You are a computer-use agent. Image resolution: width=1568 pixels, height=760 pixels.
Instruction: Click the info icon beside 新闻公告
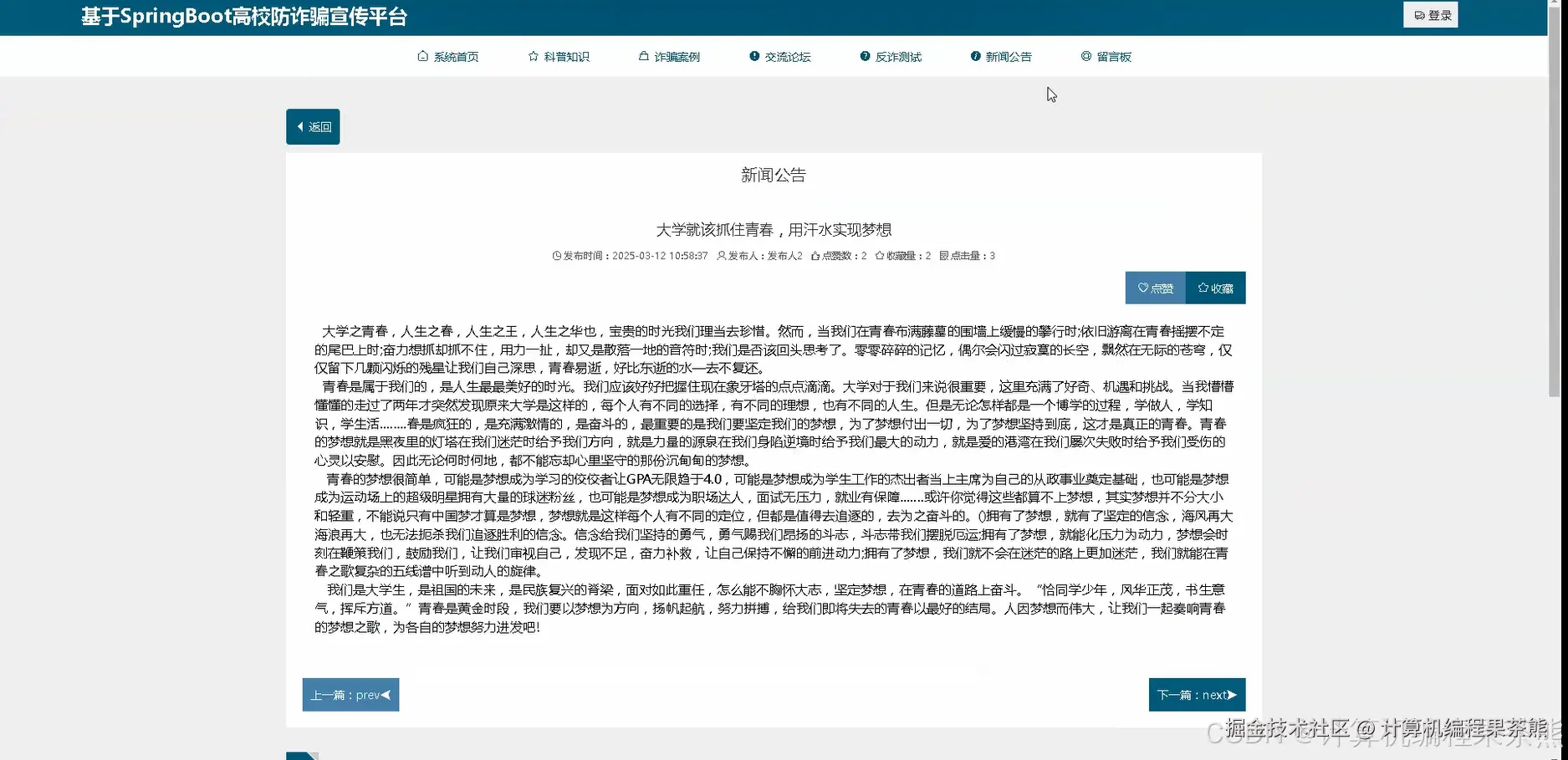[974, 56]
